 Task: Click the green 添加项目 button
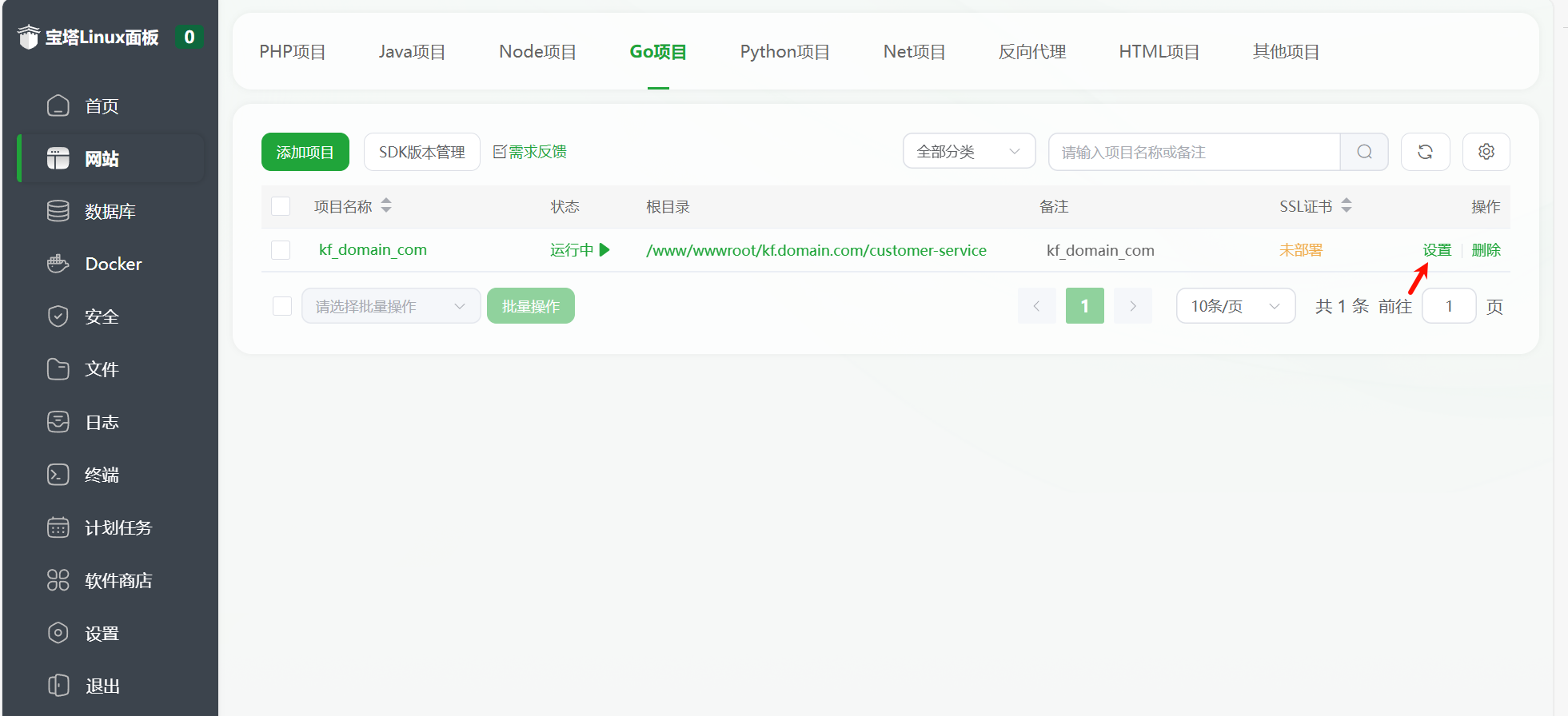pyautogui.click(x=305, y=152)
